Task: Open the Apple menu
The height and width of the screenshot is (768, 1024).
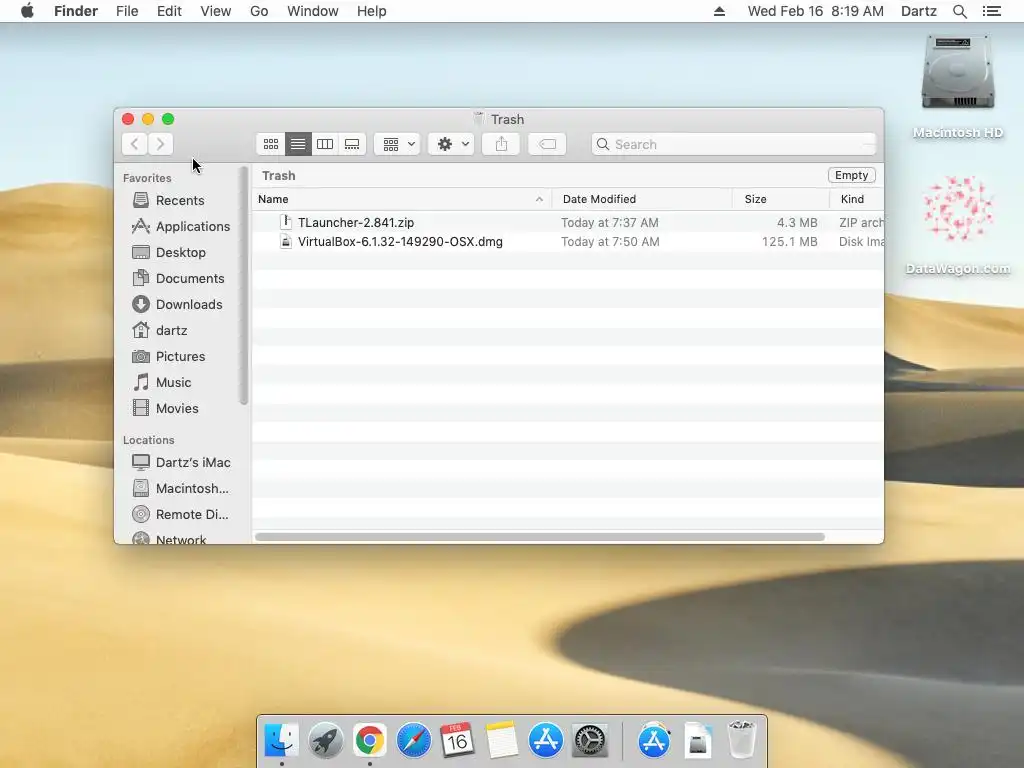Action: pyautogui.click(x=27, y=11)
